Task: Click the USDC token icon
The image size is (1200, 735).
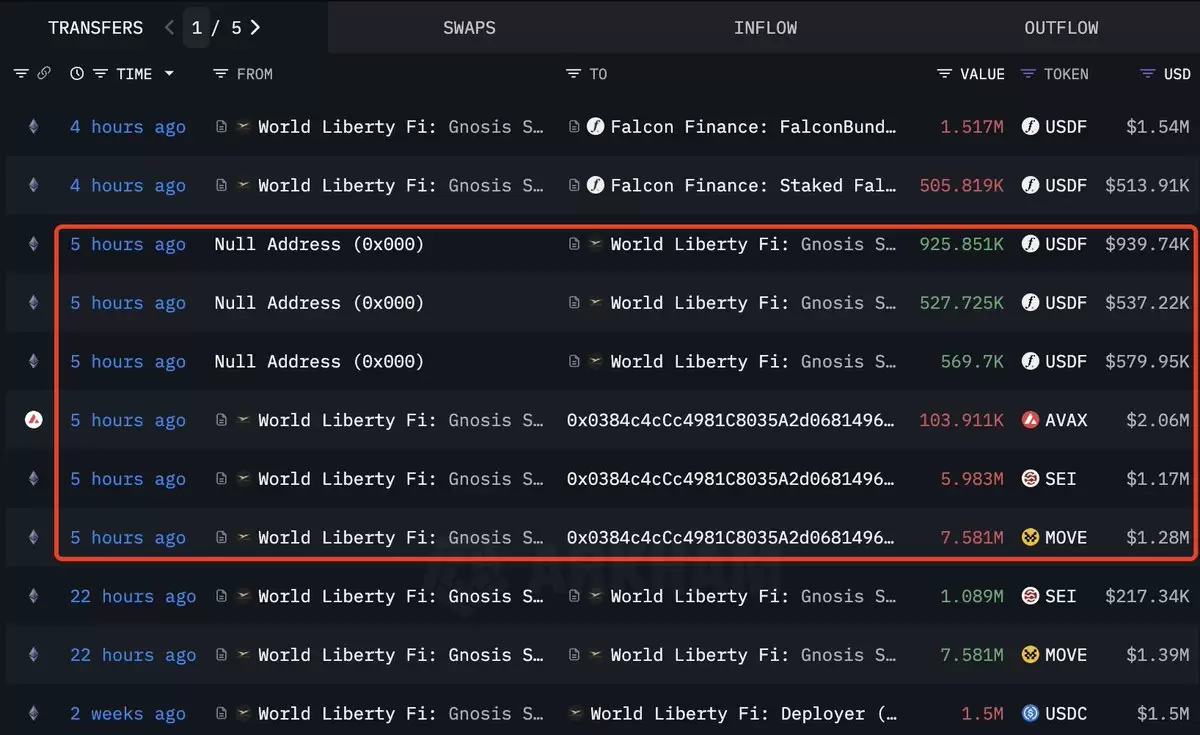Action: pyautogui.click(x=1030, y=714)
